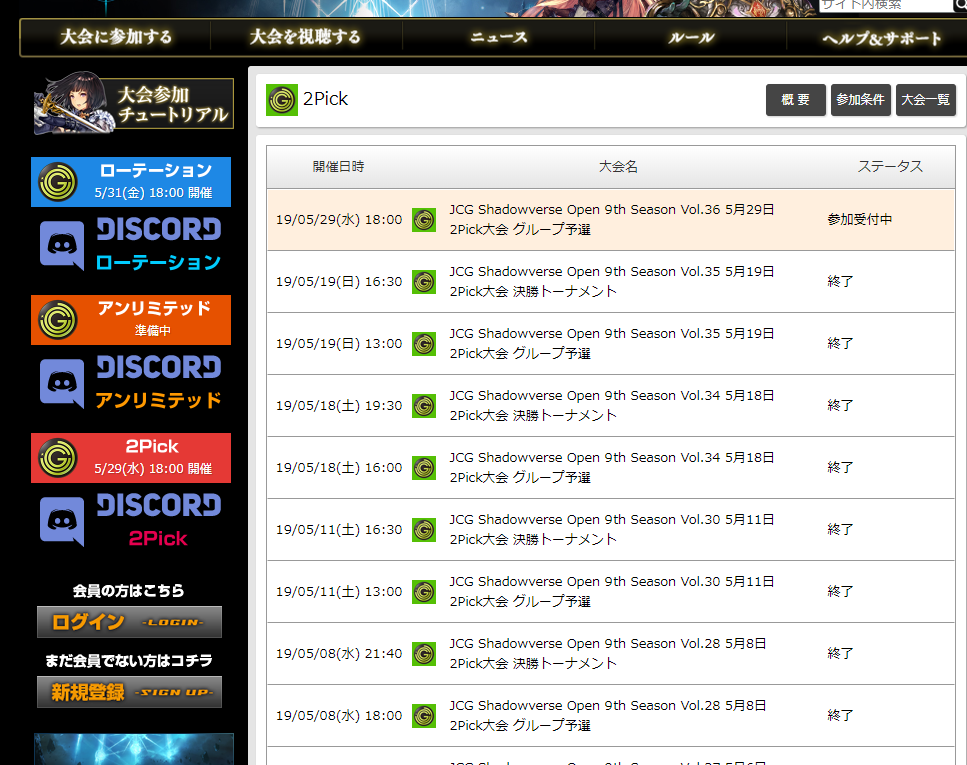
Task: Click the site search input field
Action: [x=886, y=5]
